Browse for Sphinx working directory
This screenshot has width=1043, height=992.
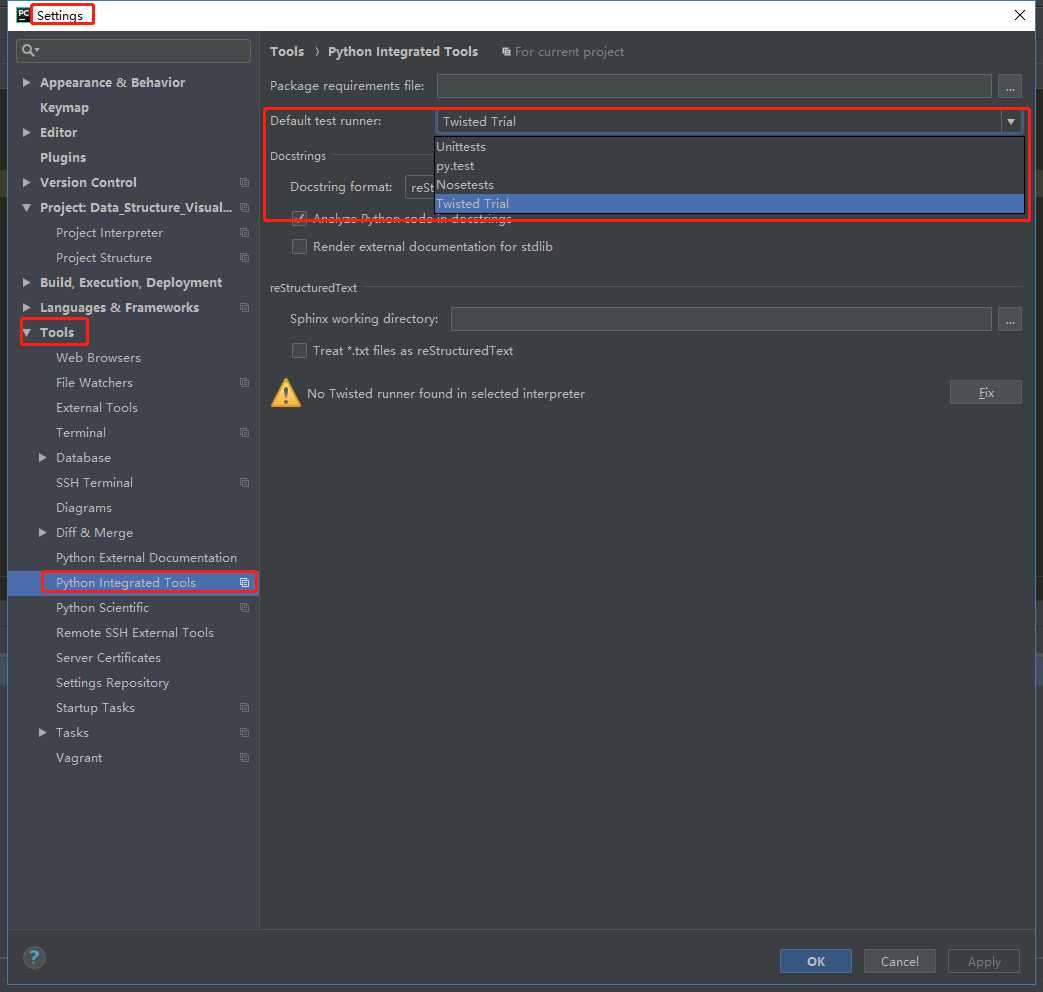[x=1010, y=319]
